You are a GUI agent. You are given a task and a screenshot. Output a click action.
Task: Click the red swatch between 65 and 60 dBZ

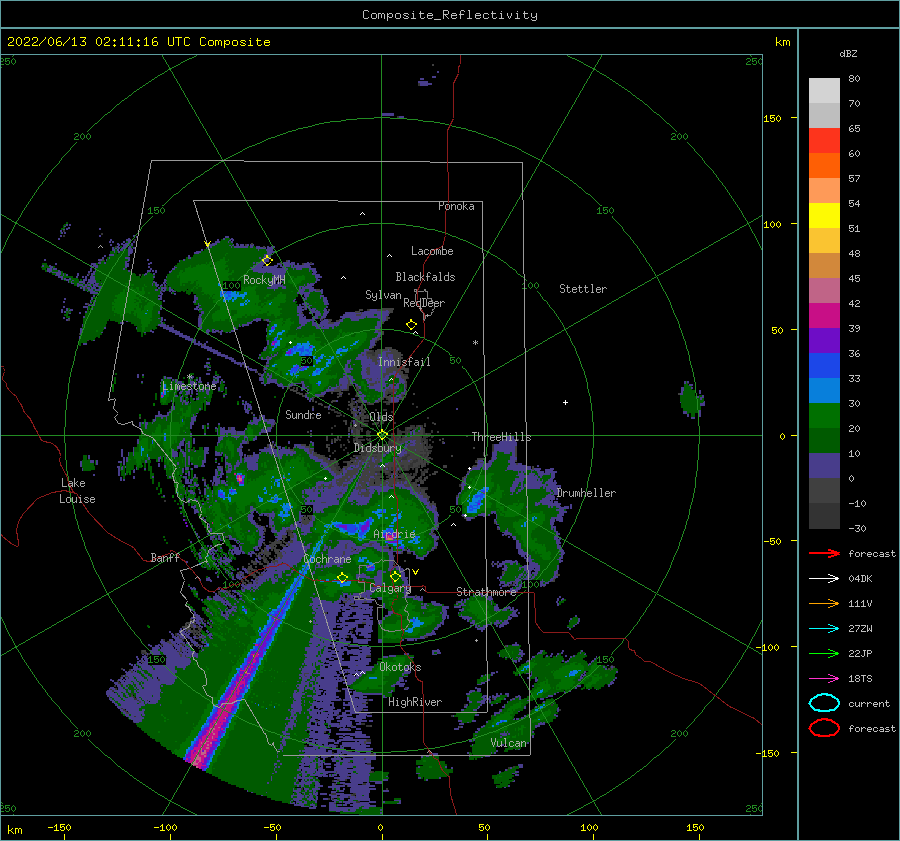824,141
